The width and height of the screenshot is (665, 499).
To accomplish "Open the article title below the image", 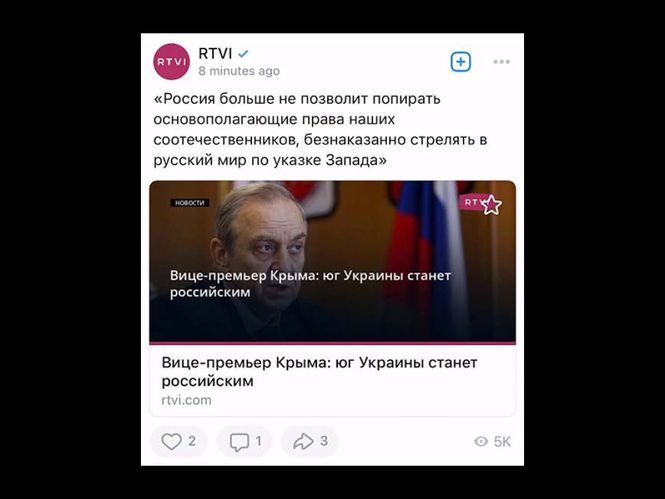I will pos(319,371).
